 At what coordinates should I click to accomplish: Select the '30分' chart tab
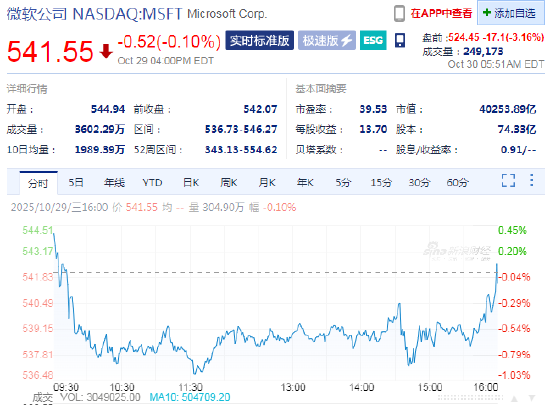[x=419, y=183]
